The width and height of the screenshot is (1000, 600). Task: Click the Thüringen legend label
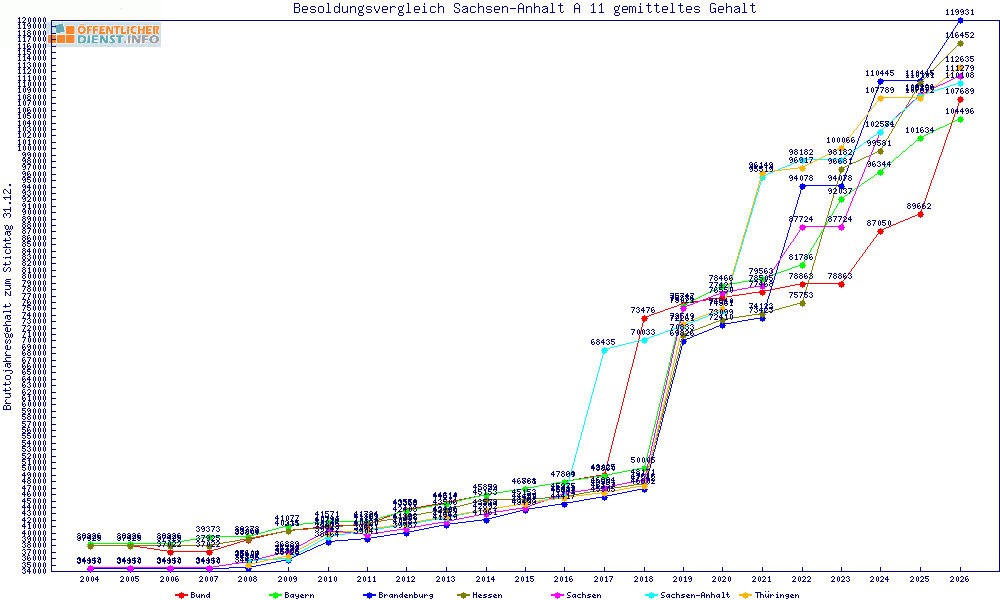point(776,595)
